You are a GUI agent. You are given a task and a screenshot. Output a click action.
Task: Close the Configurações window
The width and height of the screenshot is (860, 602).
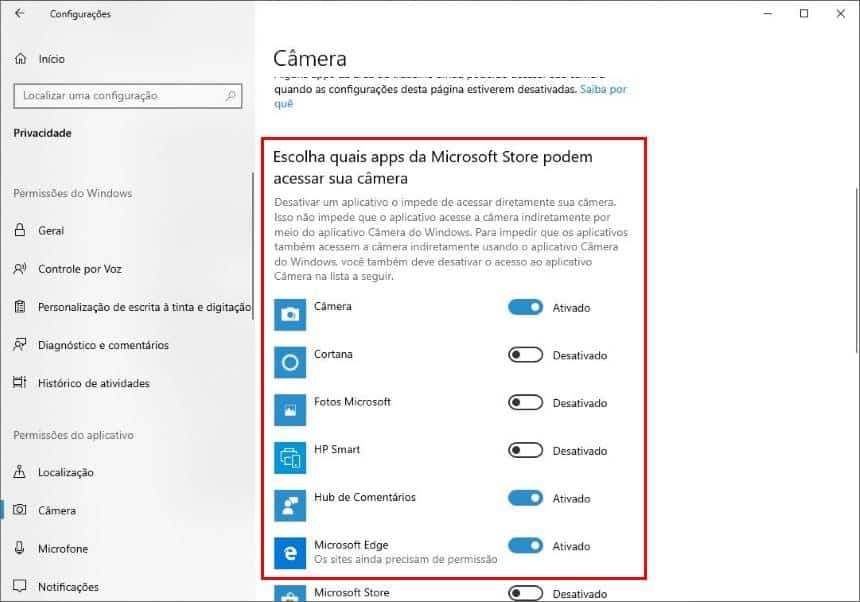pos(840,13)
